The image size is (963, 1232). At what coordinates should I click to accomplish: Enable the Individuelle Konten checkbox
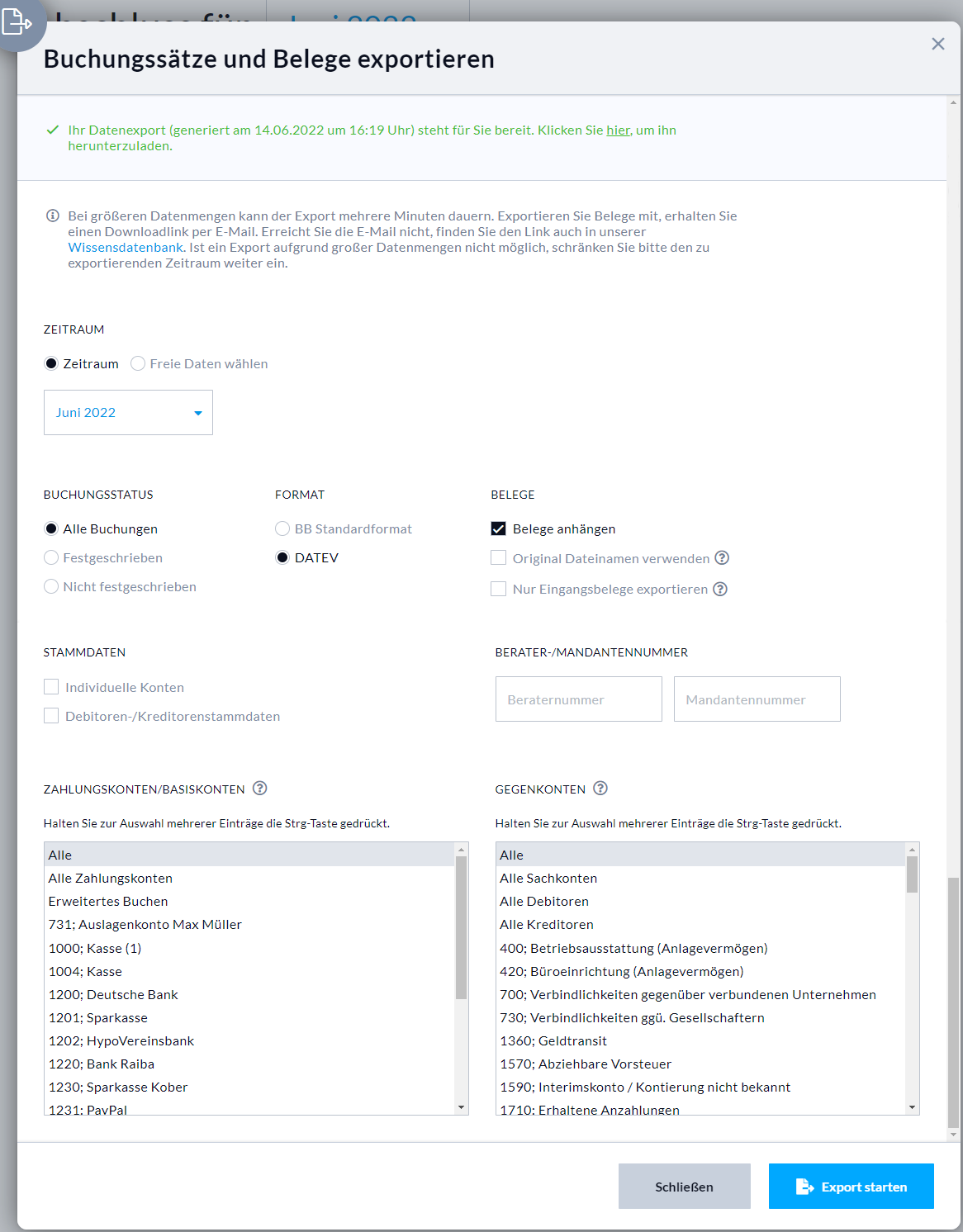click(x=51, y=686)
